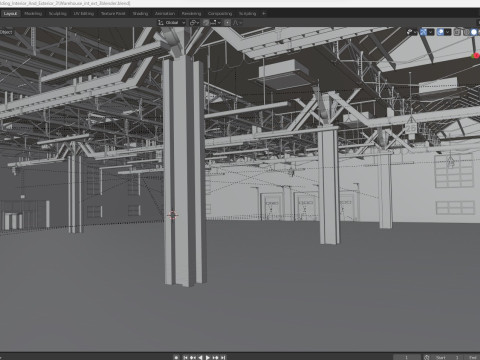Switch to the UV Editing workspace
480x360 pixels.
84,14
